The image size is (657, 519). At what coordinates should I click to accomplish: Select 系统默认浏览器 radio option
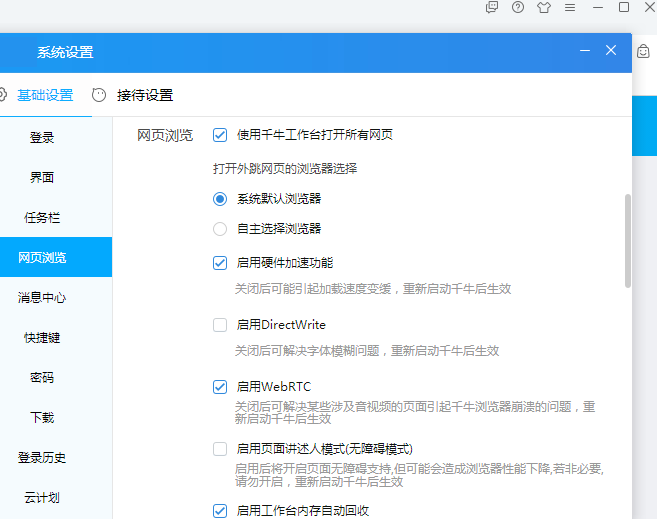220,199
